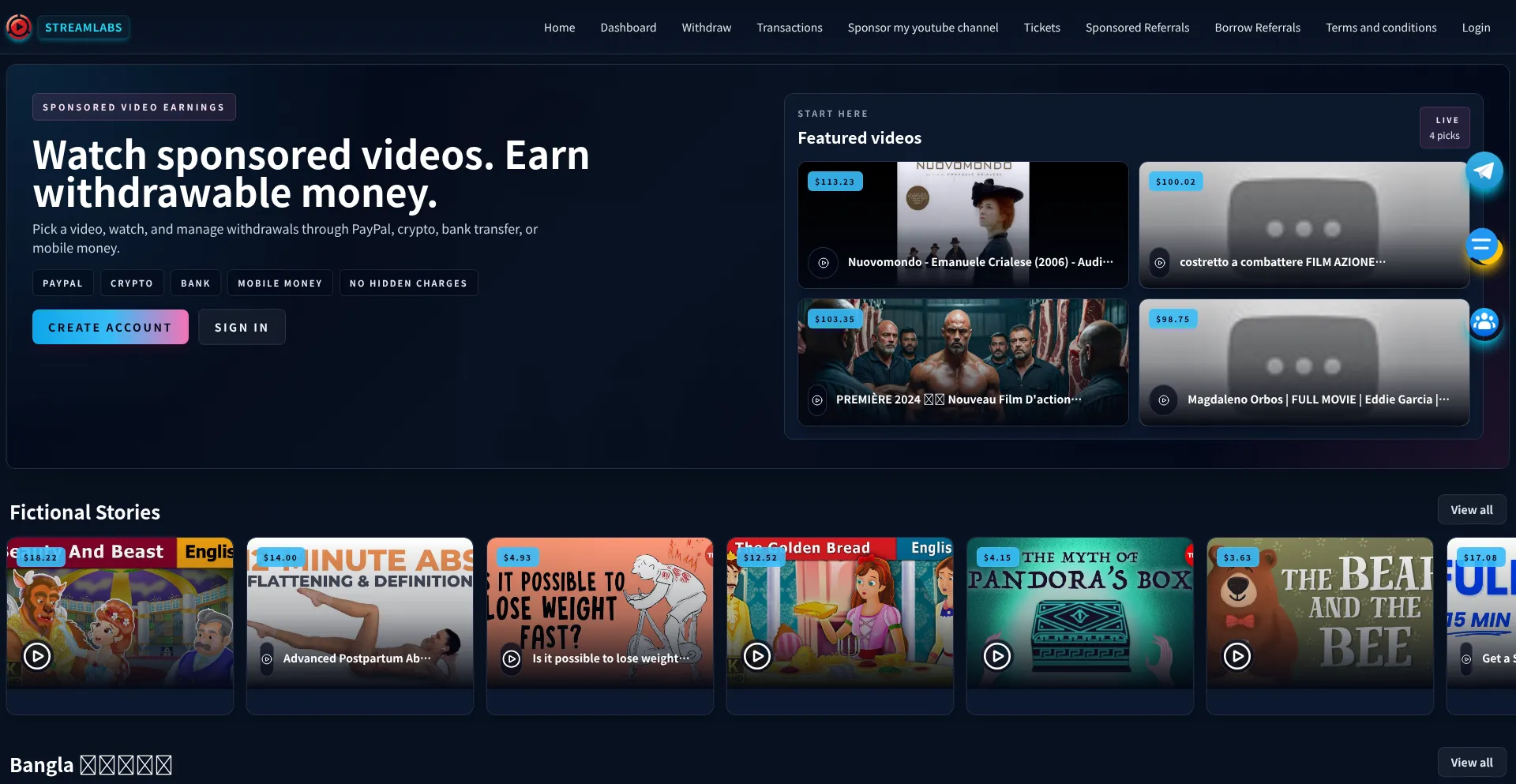Play the Advanced Postpartum Abs video icon
The height and width of the screenshot is (784, 1516).
coord(267,658)
